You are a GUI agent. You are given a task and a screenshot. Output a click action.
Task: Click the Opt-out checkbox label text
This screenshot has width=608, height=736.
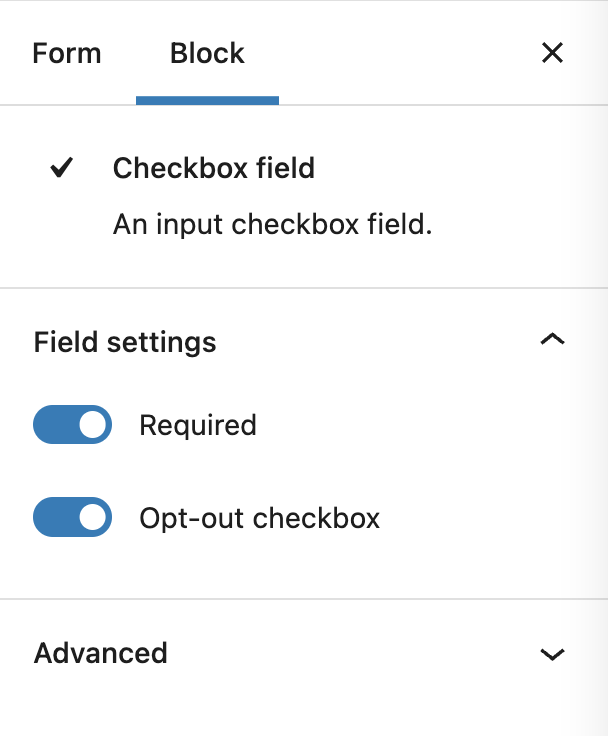pyautogui.click(x=259, y=518)
